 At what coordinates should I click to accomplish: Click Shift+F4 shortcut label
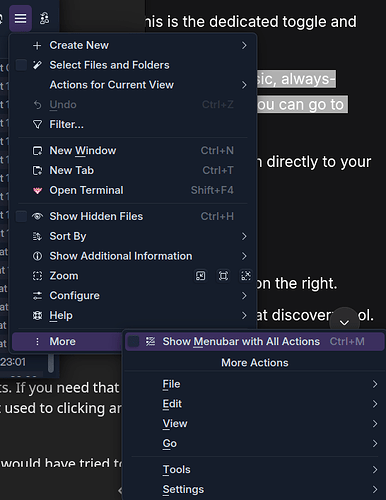[x=212, y=190]
